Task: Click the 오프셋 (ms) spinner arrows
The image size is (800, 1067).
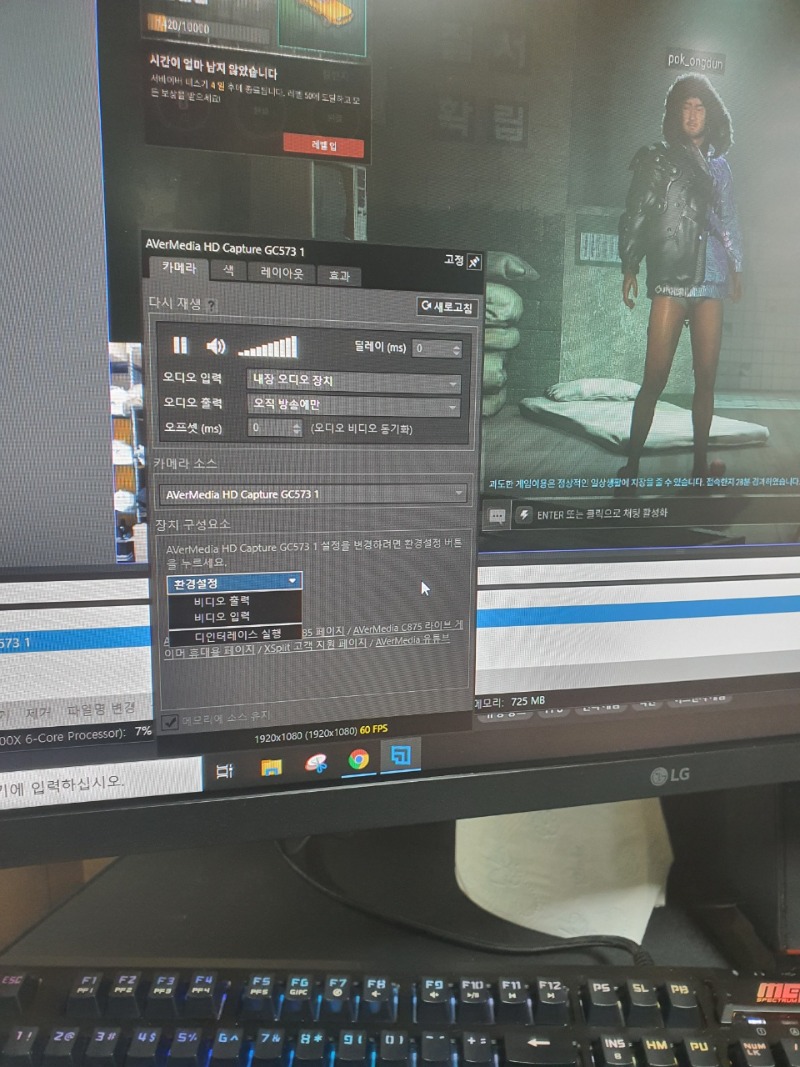Action: tap(297, 428)
